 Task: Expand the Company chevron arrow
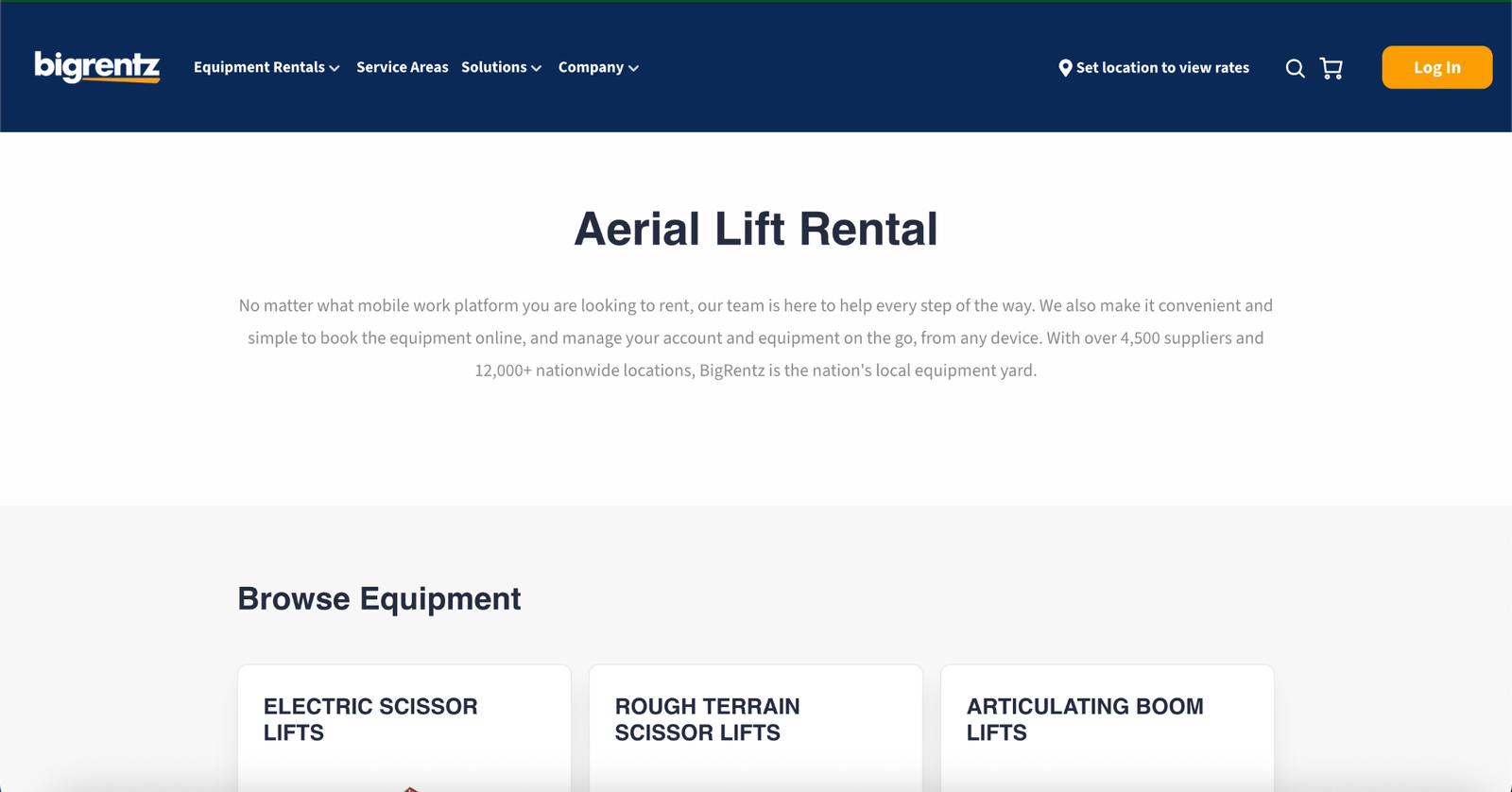[x=634, y=69]
